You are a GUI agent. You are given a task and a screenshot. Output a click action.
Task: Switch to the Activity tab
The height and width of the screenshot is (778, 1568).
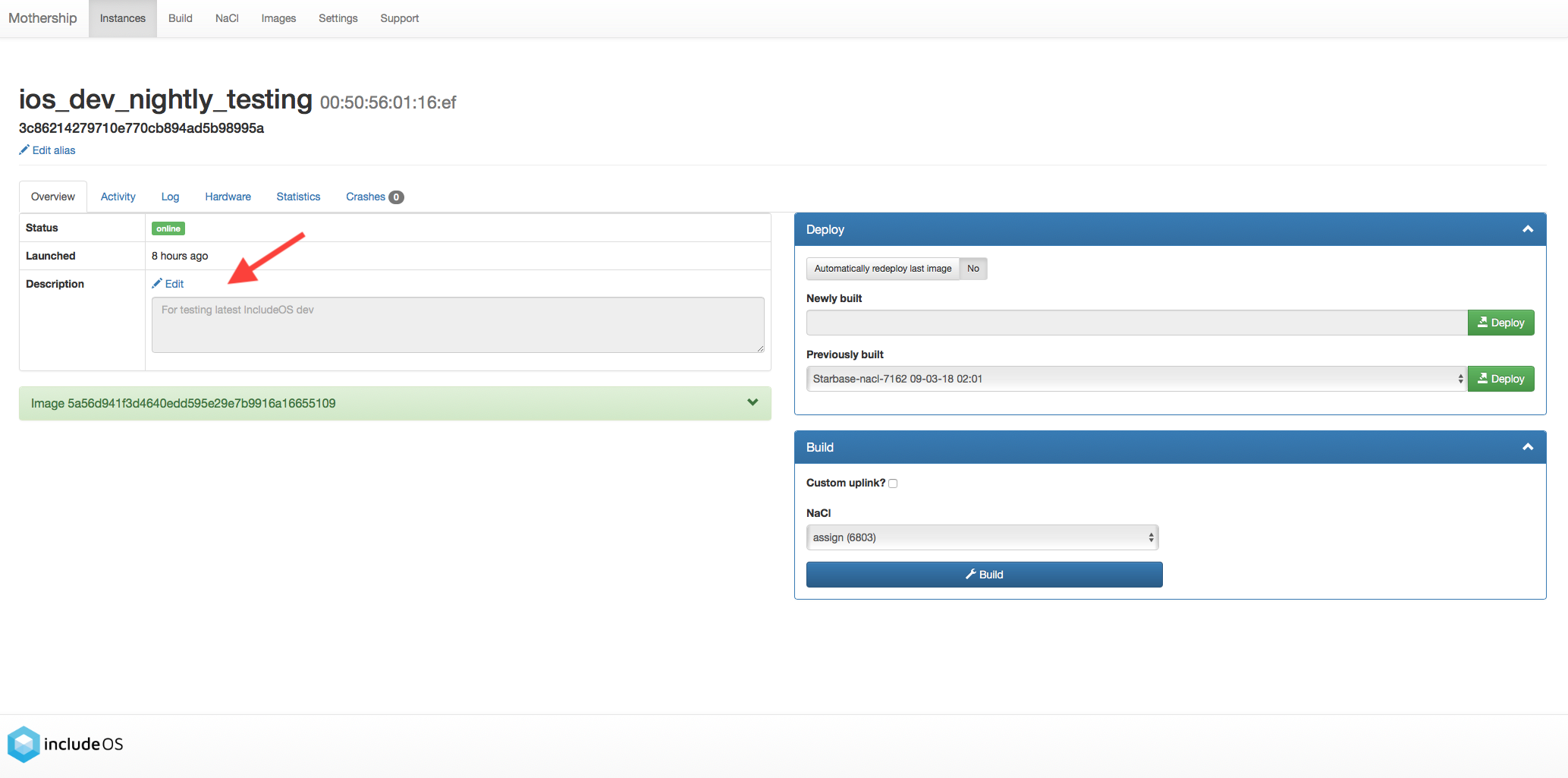click(x=118, y=197)
